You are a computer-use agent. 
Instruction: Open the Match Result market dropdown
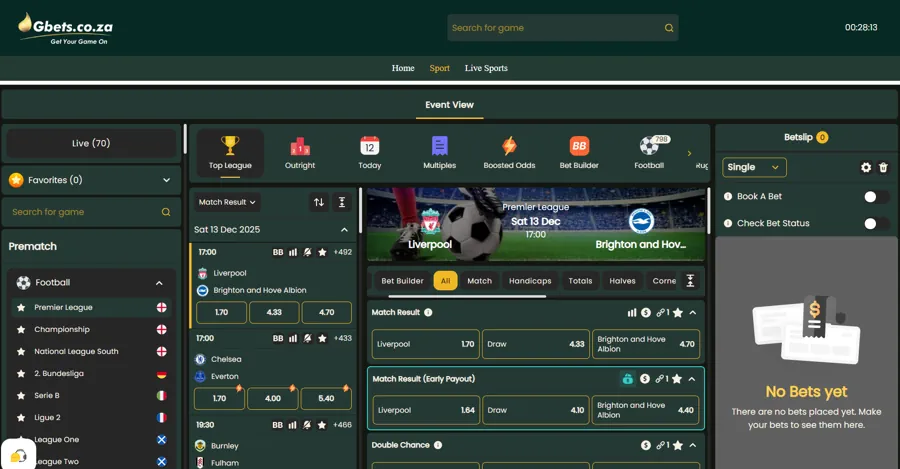tap(227, 202)
